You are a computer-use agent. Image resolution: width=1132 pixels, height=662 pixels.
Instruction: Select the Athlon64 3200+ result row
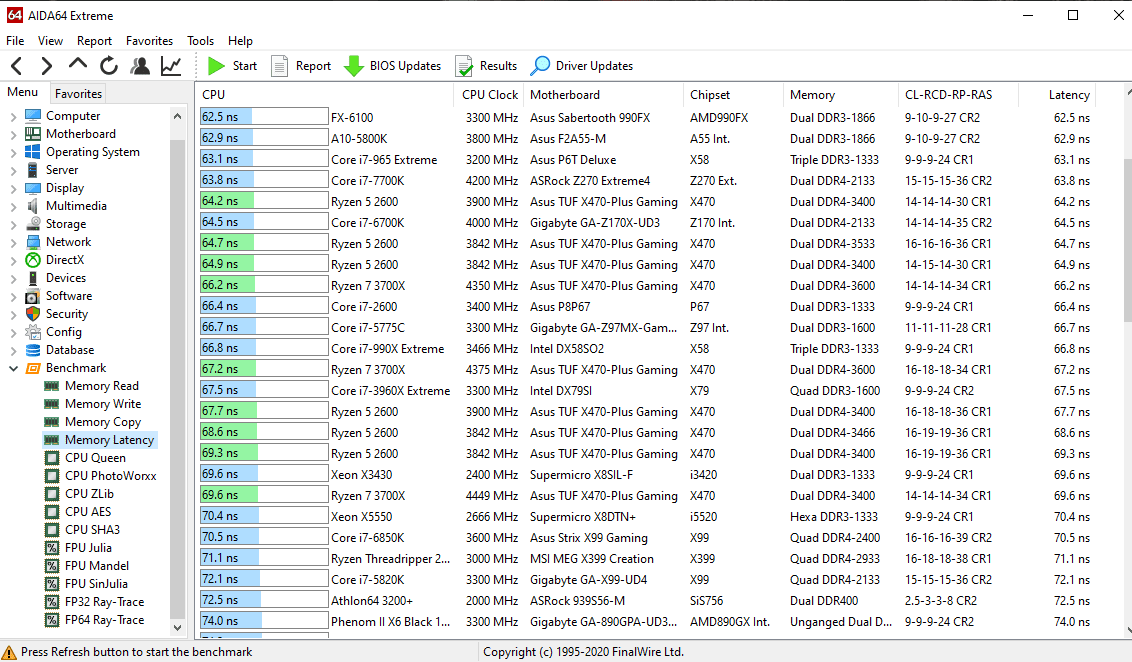[x=646, y=600]
